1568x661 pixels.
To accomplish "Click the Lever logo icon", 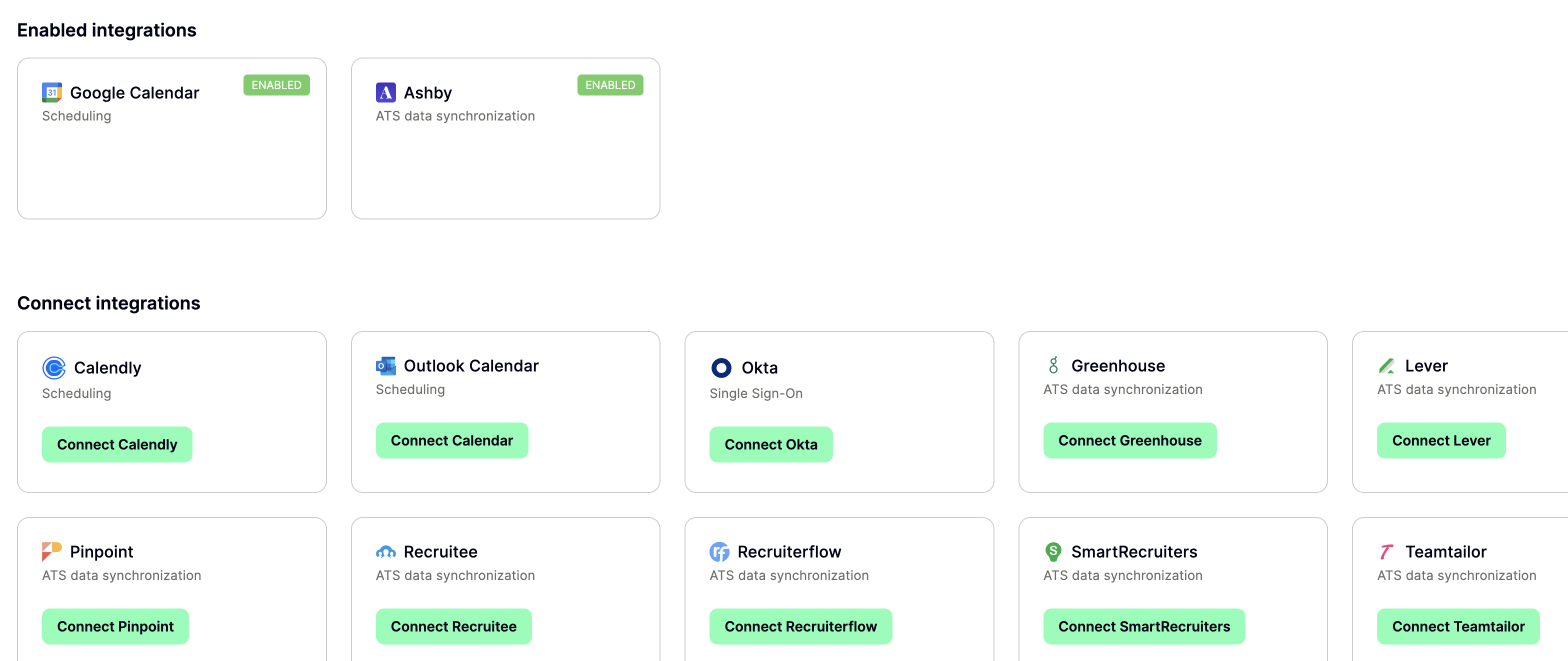I will 1386,366.
